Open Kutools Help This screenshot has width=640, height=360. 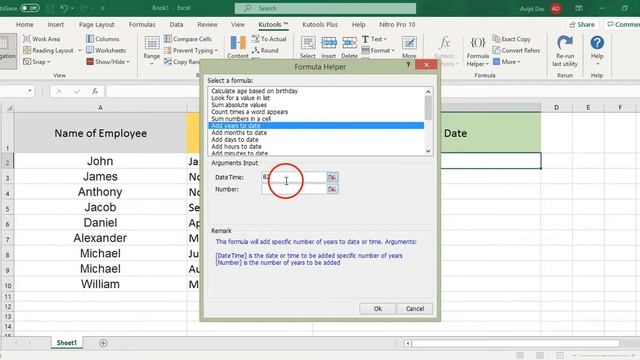point(597,50)
